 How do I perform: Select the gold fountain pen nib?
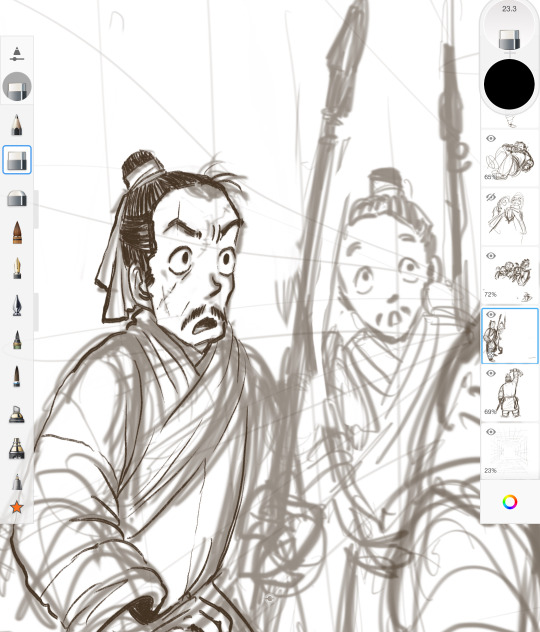point(17,268)
